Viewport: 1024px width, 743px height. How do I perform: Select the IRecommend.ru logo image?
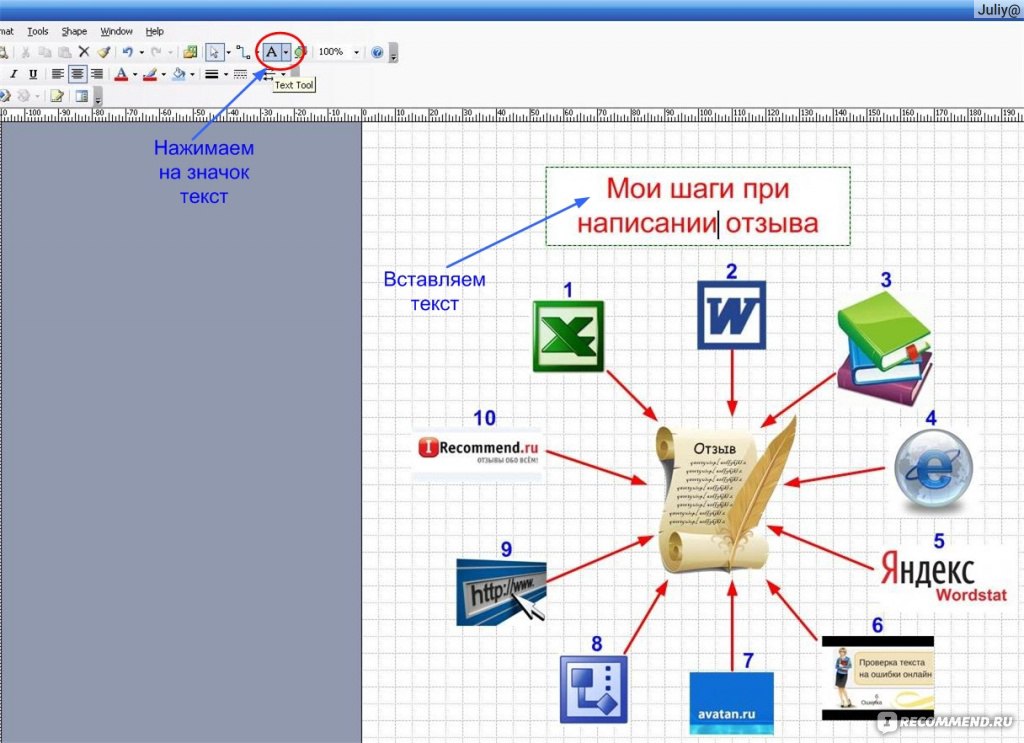(x=477, y=455)
